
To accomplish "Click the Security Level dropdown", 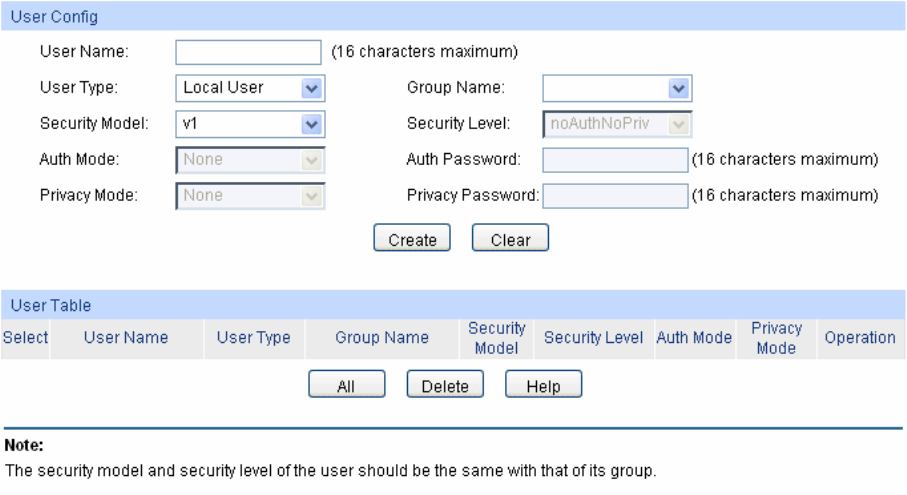I will [x=617, y=124].
